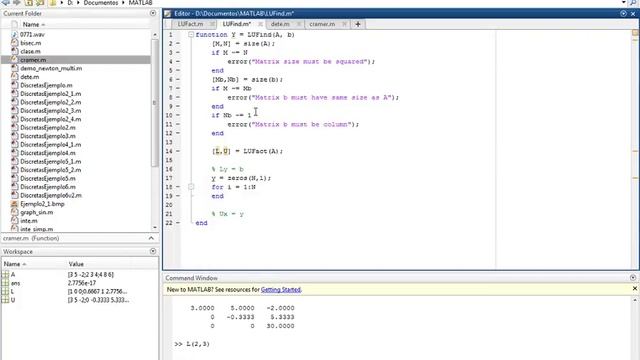Open the Current Folder panel actions menu
The height and width of the screenshot is (360, 640).
(153, 13)
